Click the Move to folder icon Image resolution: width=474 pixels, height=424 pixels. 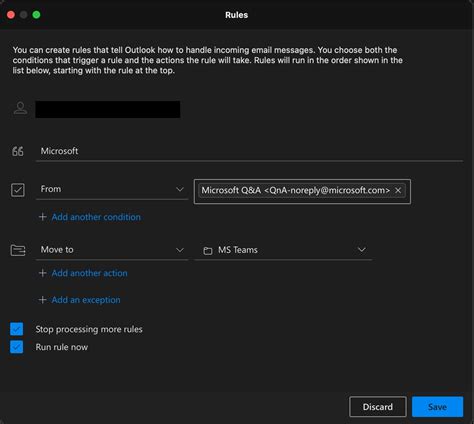pos(18,250)
